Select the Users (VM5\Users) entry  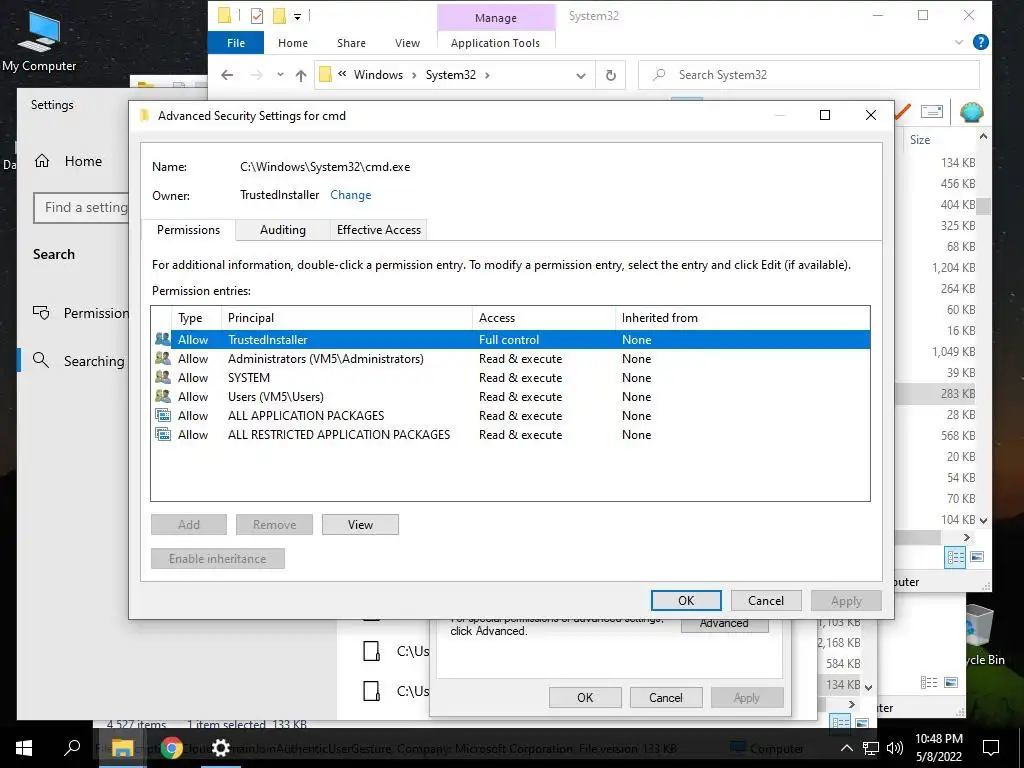point(511,396)
